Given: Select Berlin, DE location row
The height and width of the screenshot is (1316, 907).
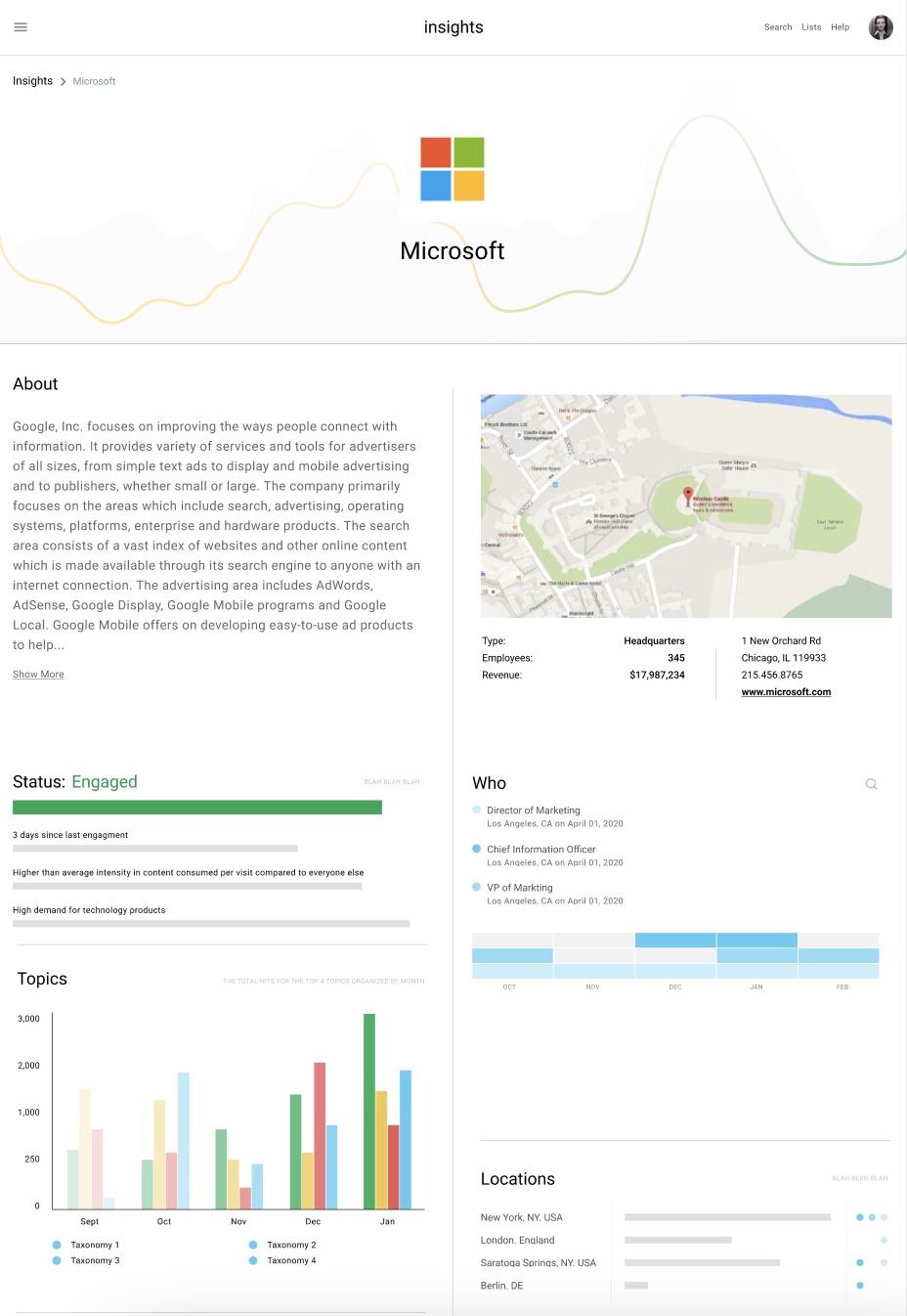Looking at the screenshot, I should click(x=684, y=1286).
